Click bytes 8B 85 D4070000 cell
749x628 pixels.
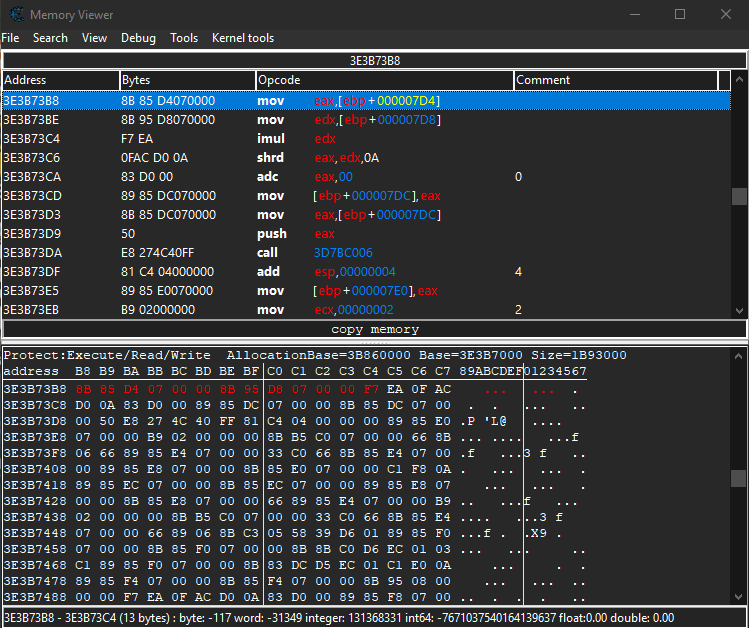click(x=168, y=101)
